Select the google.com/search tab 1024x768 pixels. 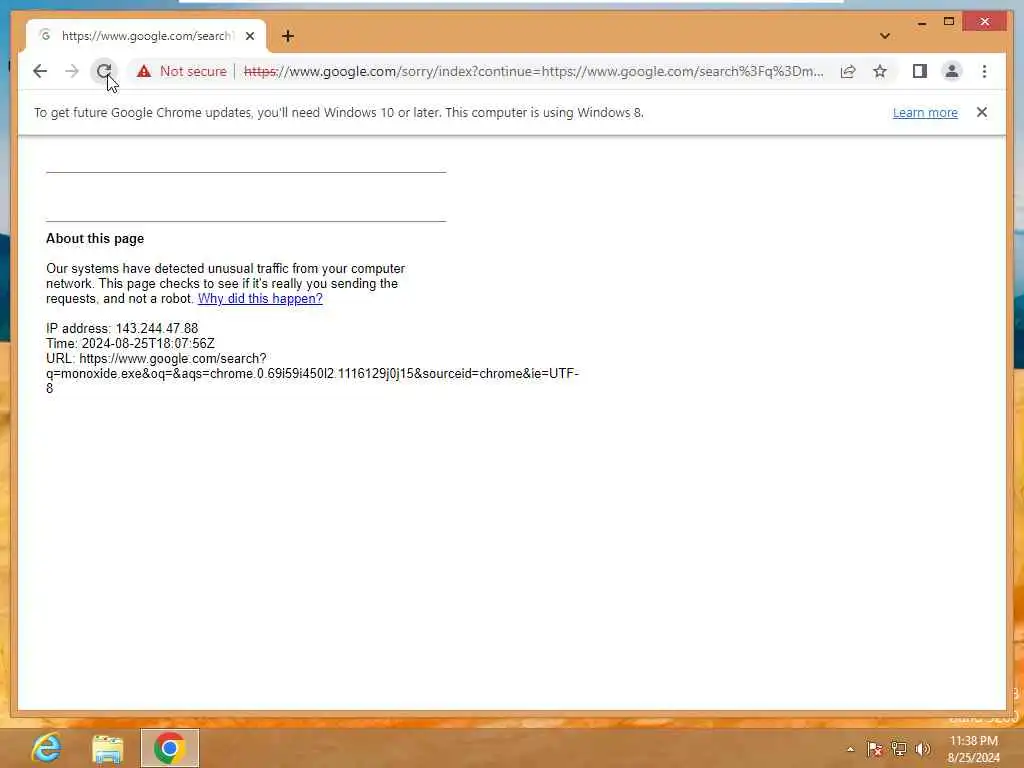pos(146,36)
